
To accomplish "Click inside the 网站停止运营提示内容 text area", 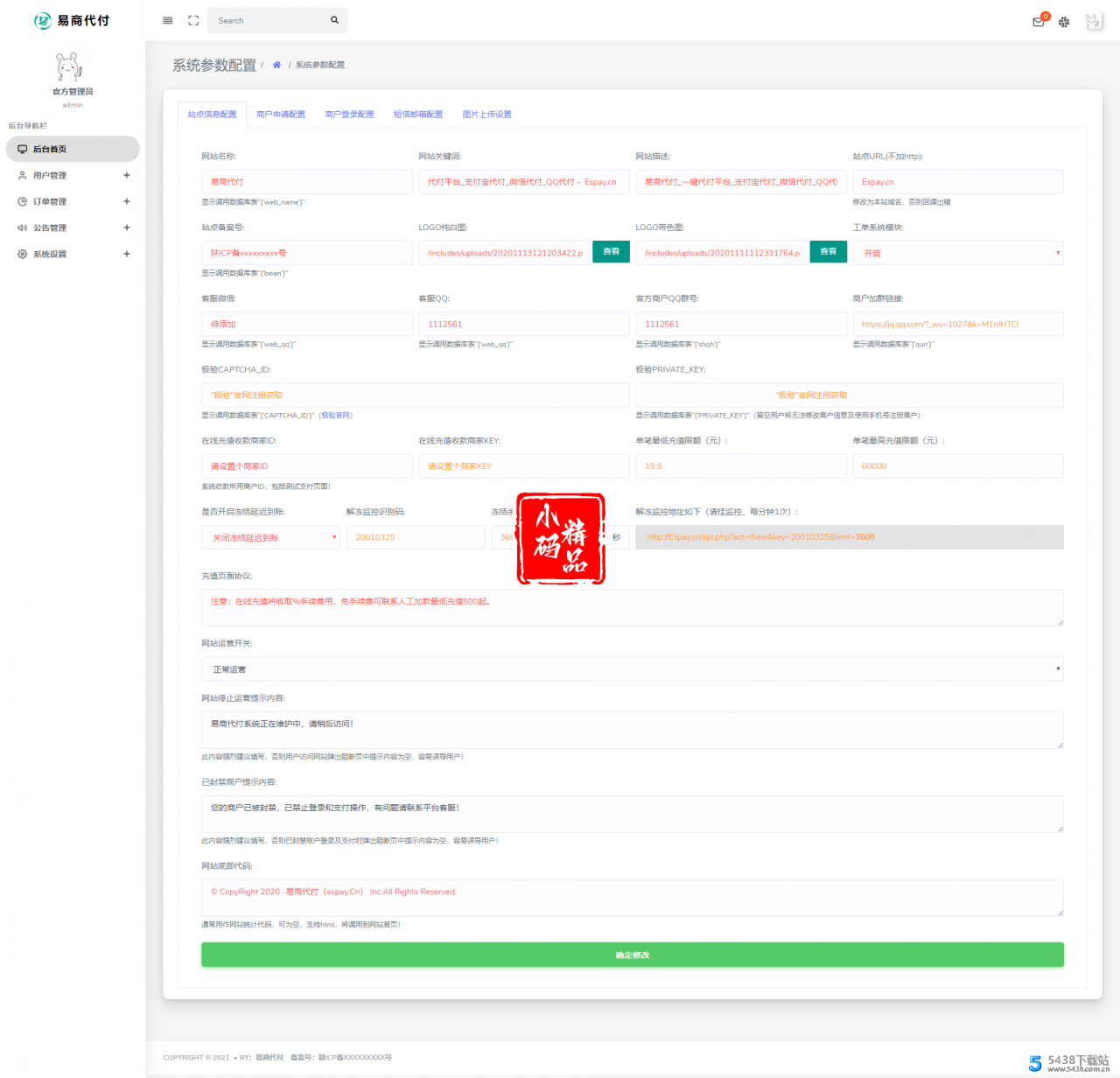I will pos(633,731).
